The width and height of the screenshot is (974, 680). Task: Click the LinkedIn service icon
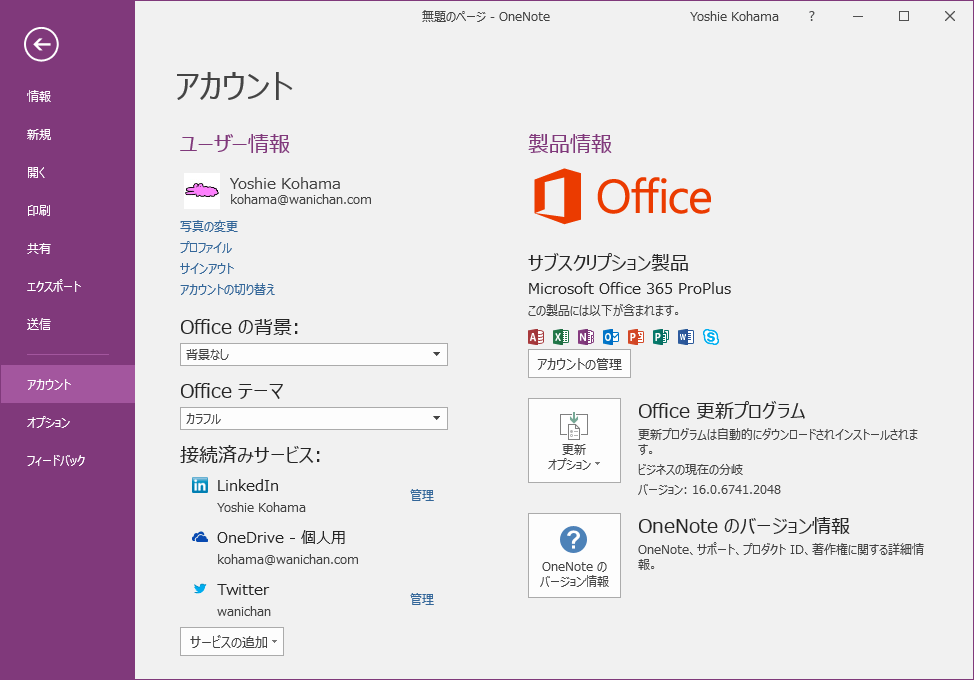tap(200, 485)
